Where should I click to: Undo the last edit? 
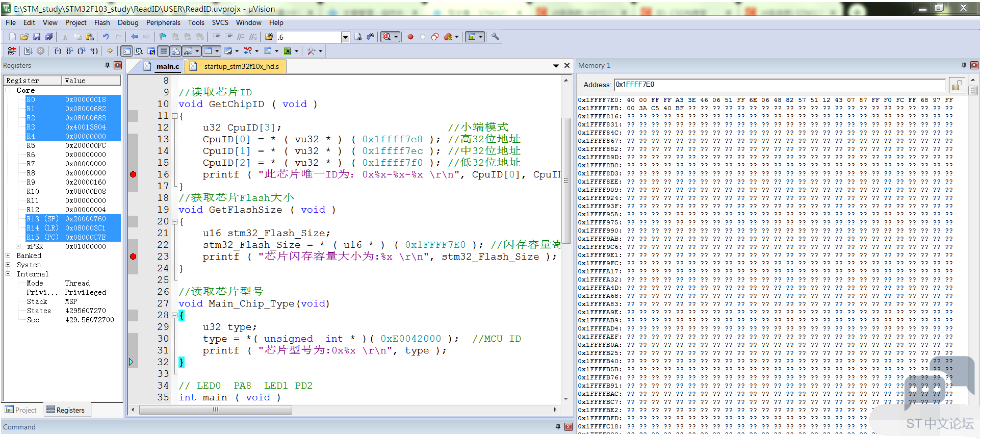[105, 37]
